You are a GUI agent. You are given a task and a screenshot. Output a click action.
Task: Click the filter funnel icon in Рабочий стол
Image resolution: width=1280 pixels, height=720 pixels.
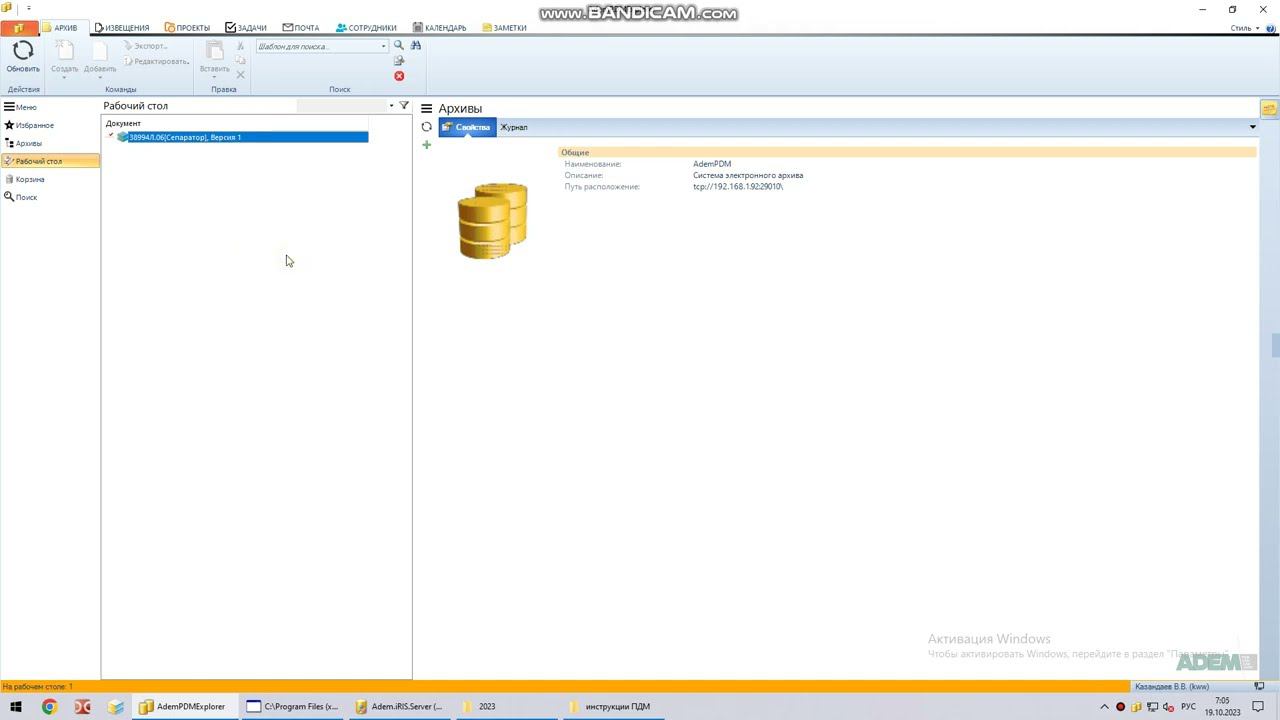point(404,105)
